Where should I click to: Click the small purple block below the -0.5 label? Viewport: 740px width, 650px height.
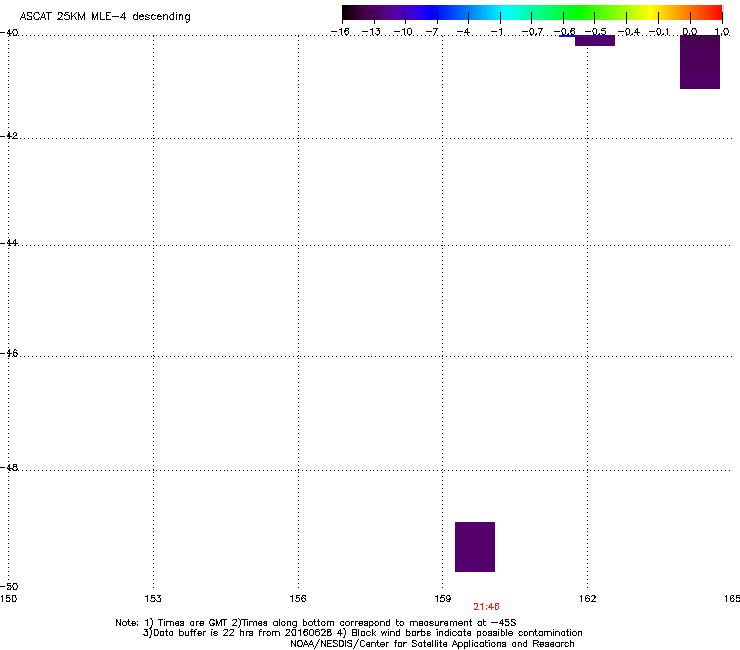[x=595, y=41]
